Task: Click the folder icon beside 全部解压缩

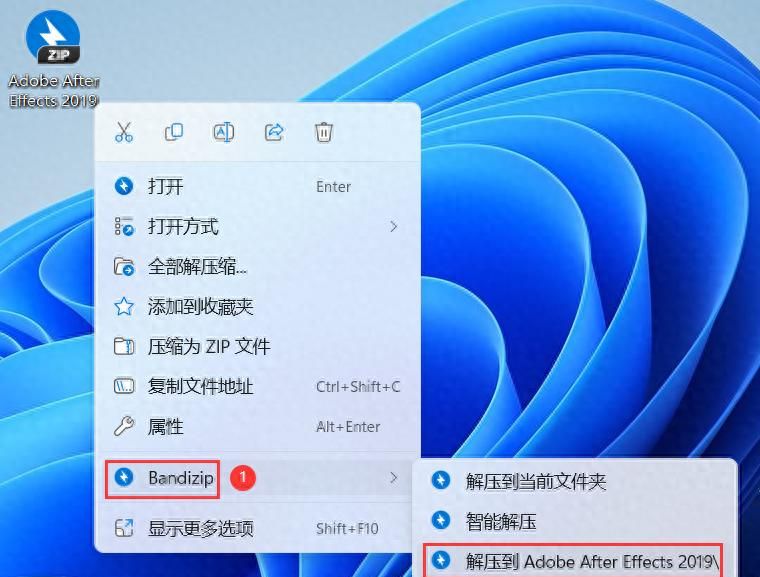Action: 124,267
